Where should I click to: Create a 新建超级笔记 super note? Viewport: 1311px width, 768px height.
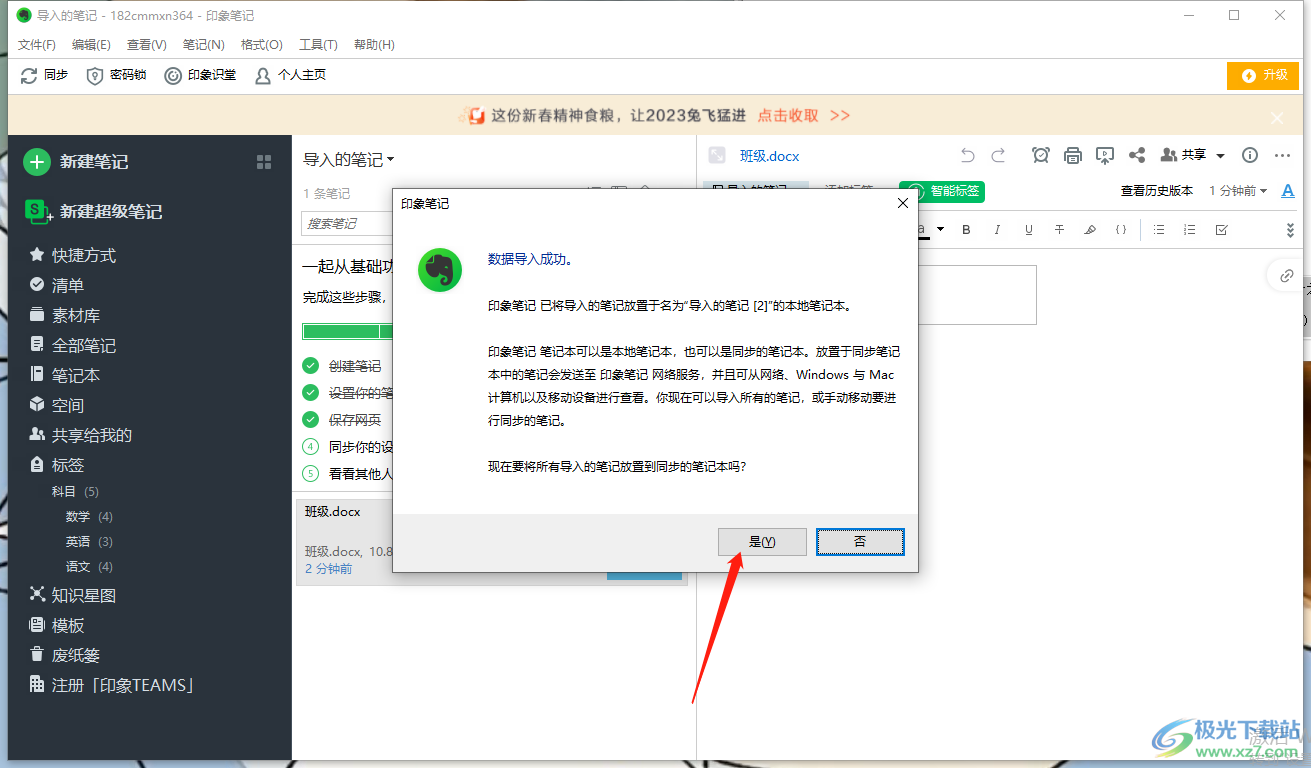tap(93, 211)
